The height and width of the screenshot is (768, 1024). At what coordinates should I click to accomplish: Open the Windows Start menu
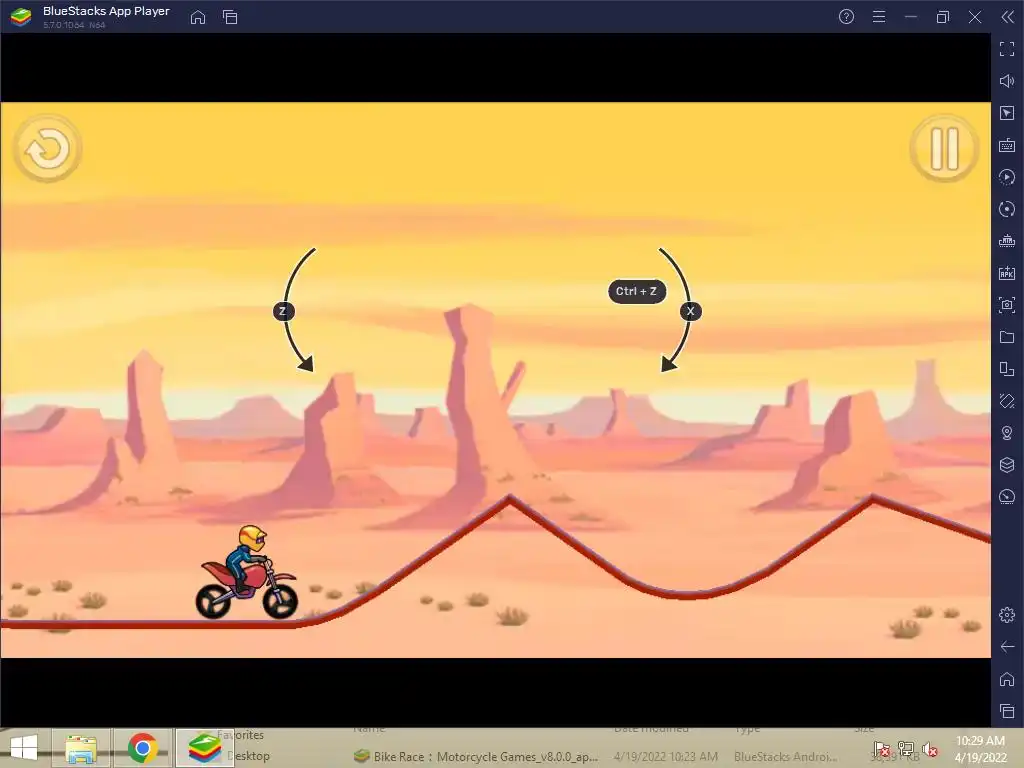[24, 748]
